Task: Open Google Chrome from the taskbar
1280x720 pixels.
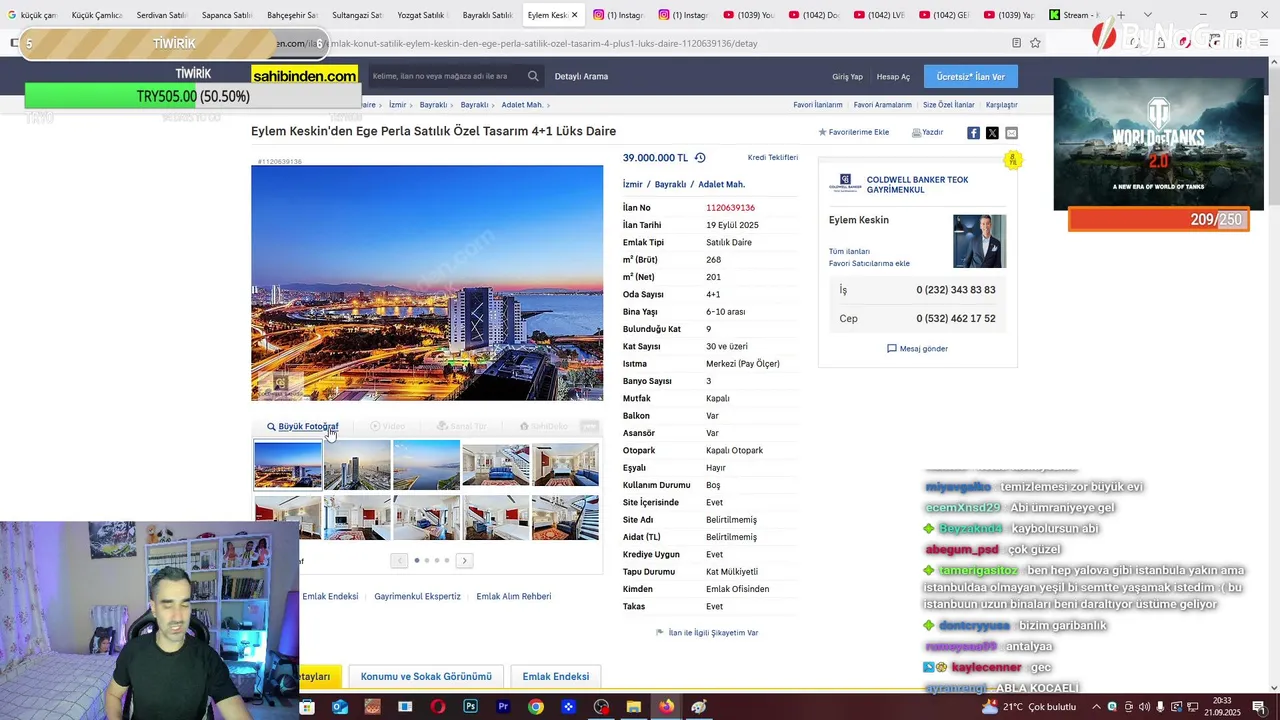Action: [x=536, y=707]
